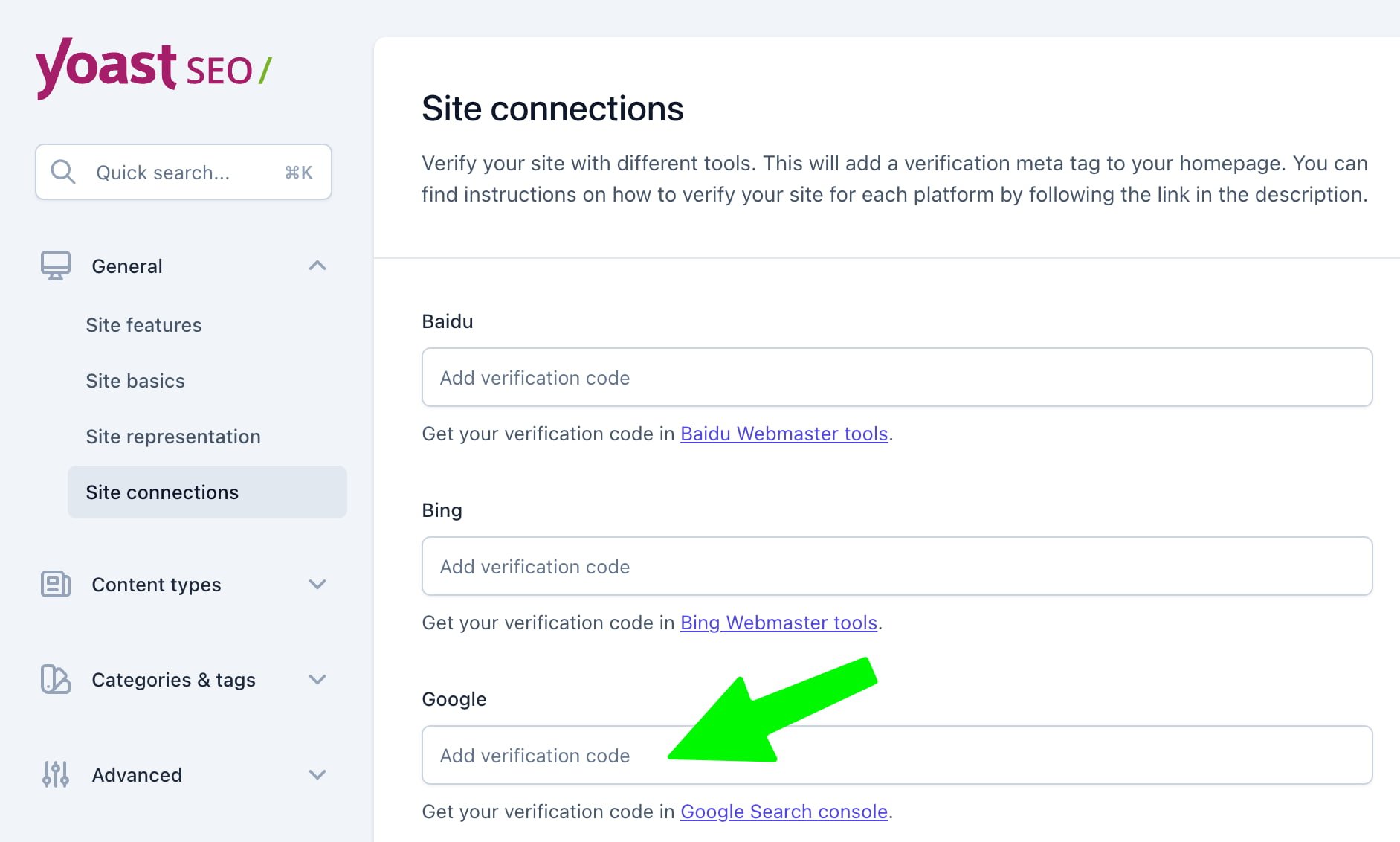
Task: Click the Advanced sliders icon
Action: click(56, 774)
